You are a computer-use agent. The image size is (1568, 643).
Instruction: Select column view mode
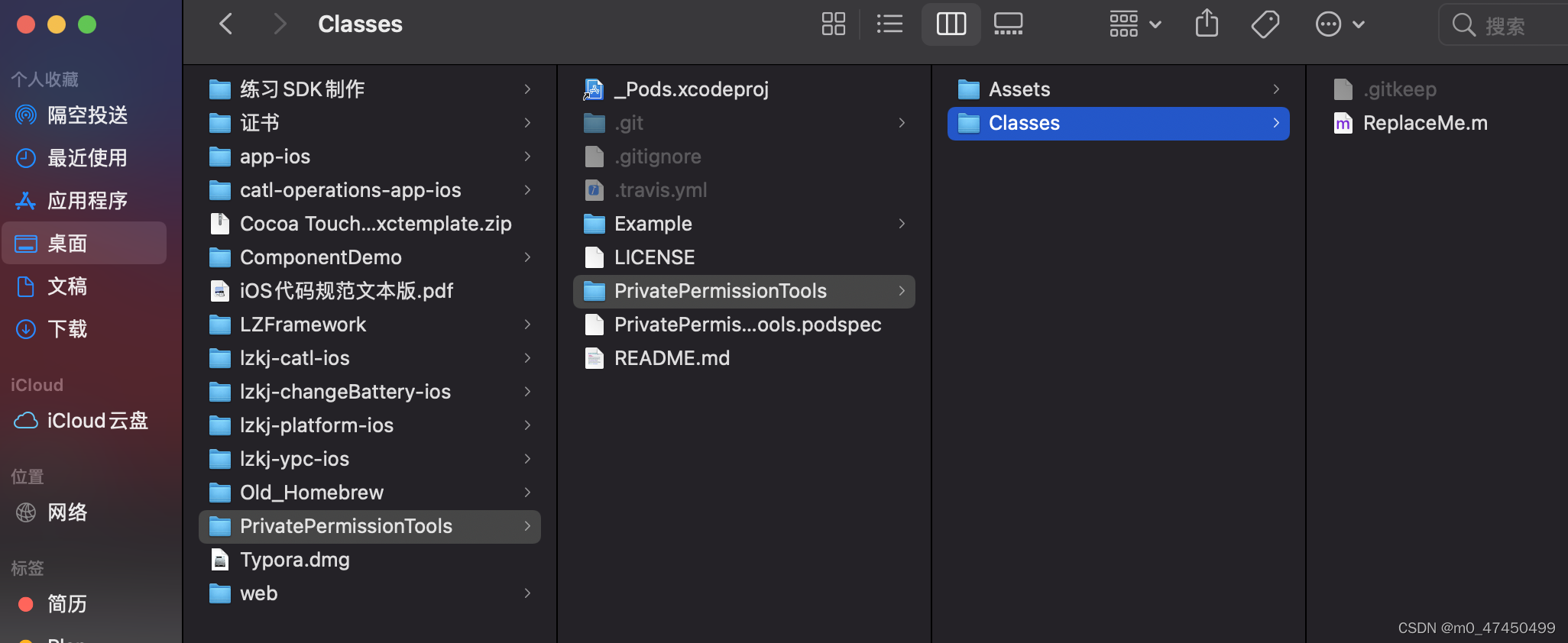pyautogui.click(x=951, y=24)
